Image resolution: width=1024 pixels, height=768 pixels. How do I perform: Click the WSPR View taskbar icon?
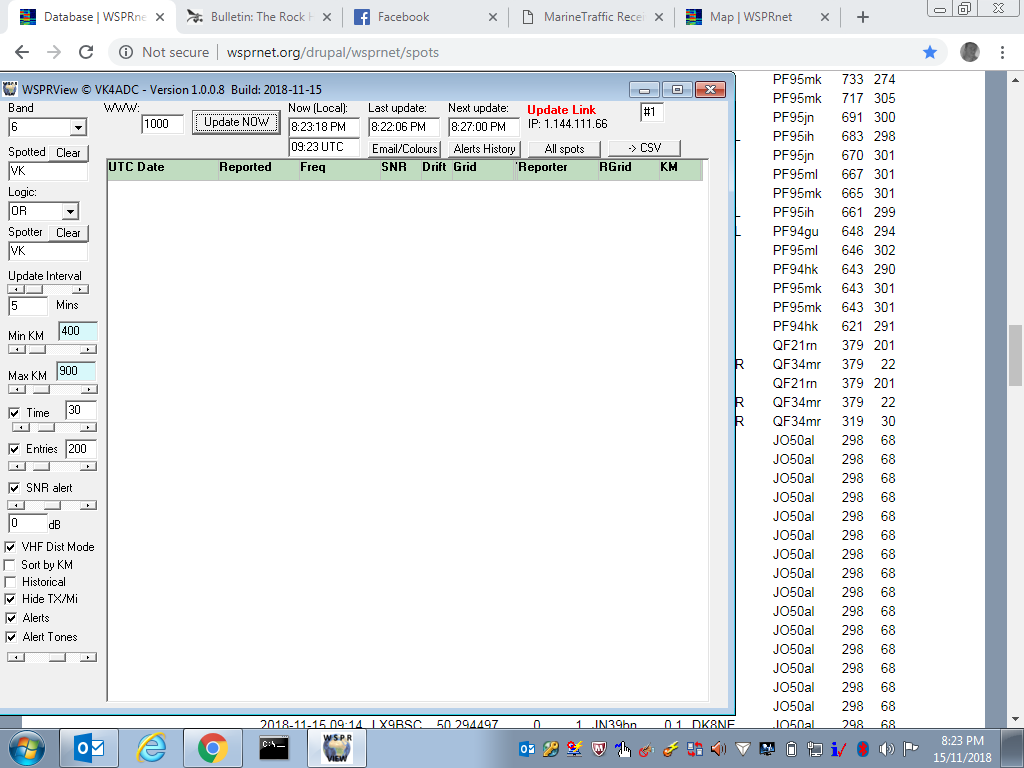click(336, 747)
